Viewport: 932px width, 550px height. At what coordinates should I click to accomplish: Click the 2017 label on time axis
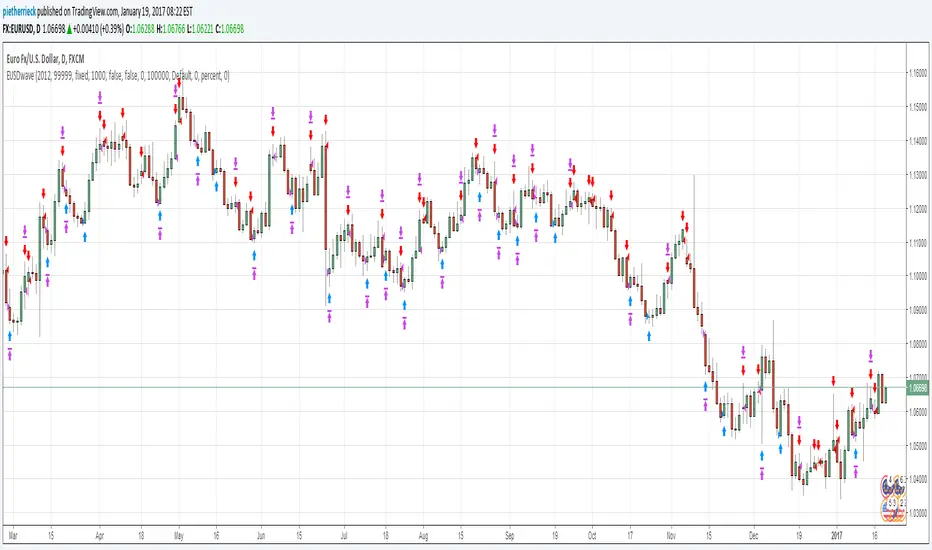pyautogui.click(x=836, y=536)
